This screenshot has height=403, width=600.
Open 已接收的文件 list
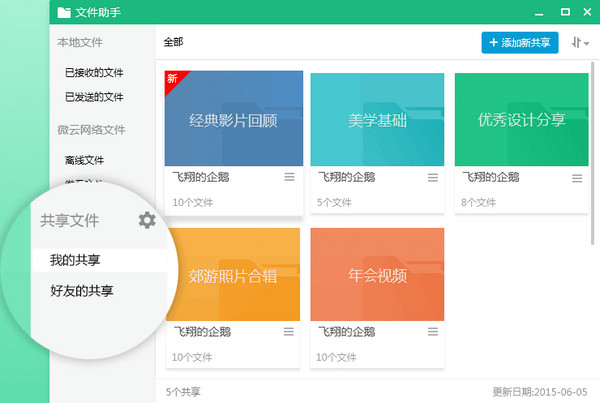pyautogui.click(x=94, y=72)
